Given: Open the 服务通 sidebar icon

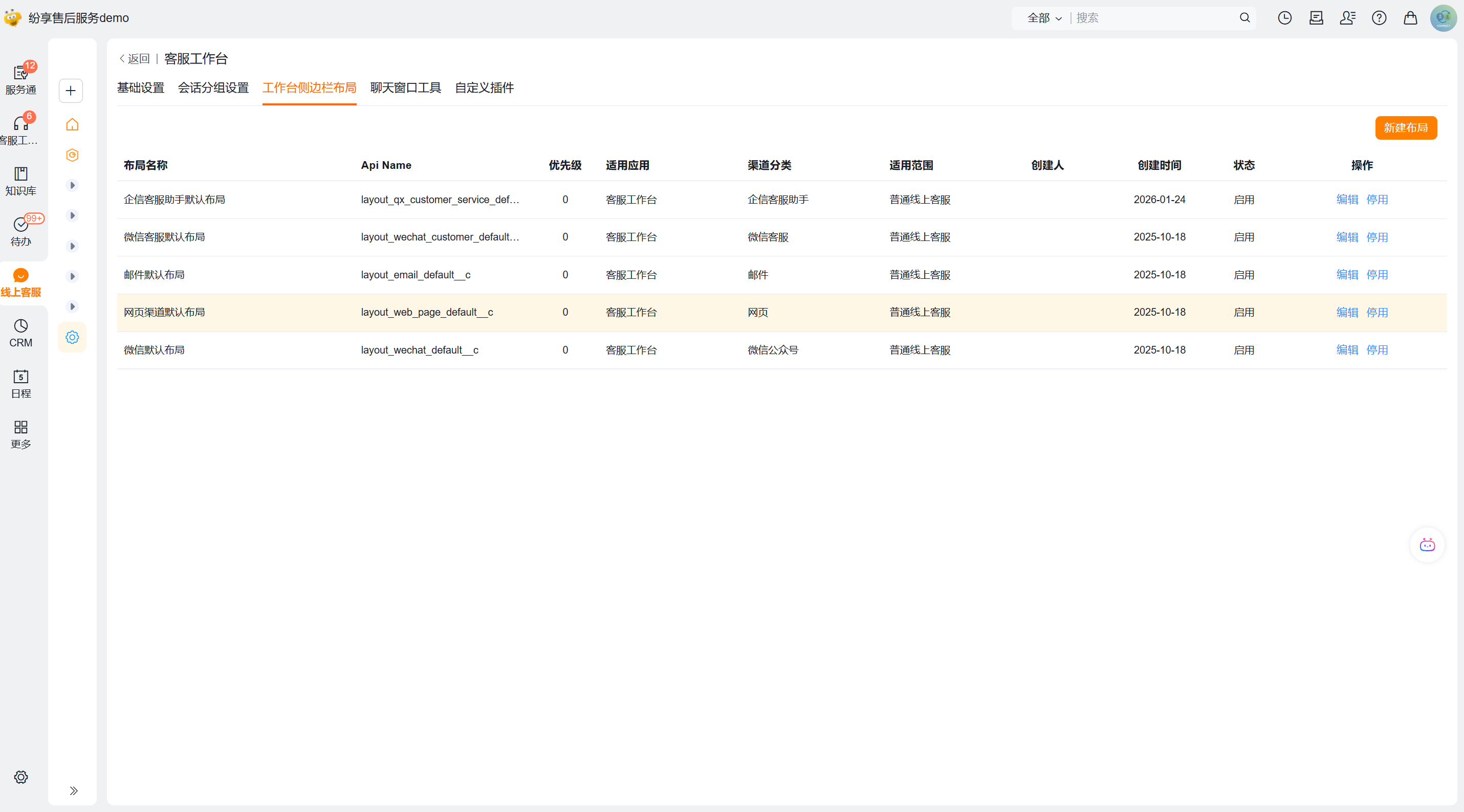Looking at the screenshot, I should [20, 78].
